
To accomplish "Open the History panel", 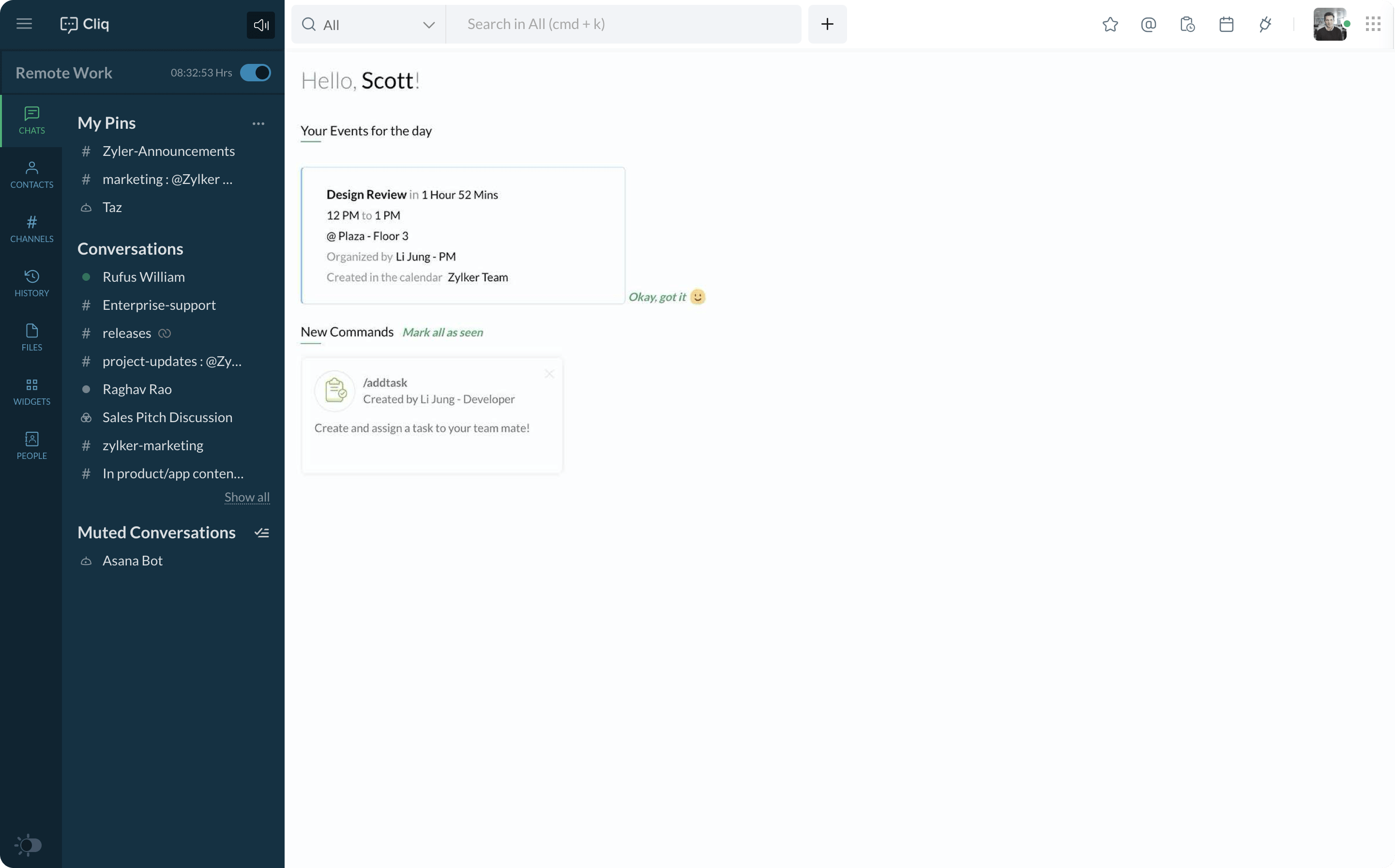I will pyautogui.click(x=31, y=282).
